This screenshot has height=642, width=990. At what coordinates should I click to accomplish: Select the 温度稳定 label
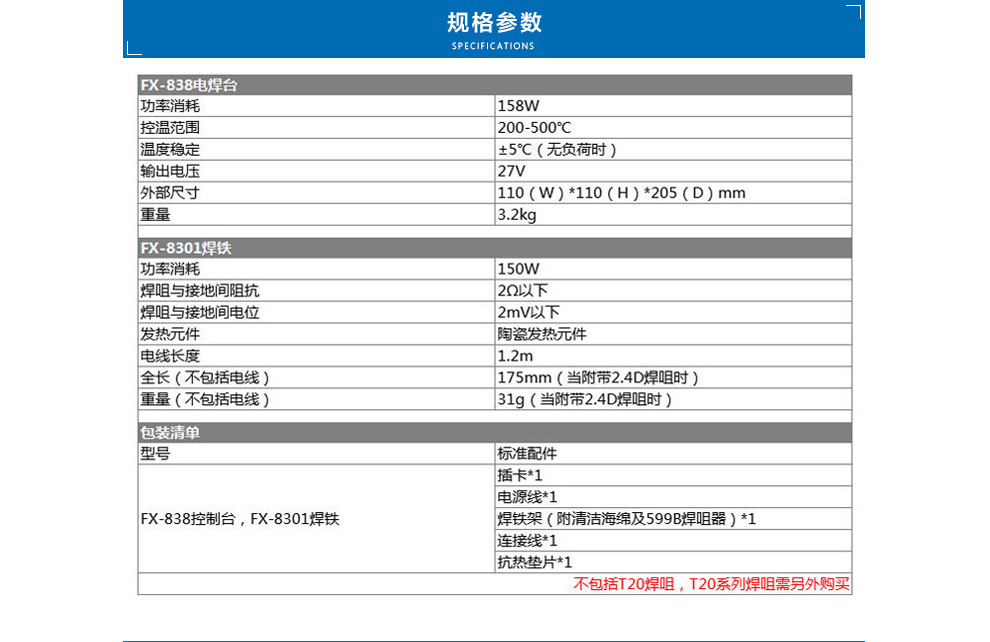[x=170, y=150]
